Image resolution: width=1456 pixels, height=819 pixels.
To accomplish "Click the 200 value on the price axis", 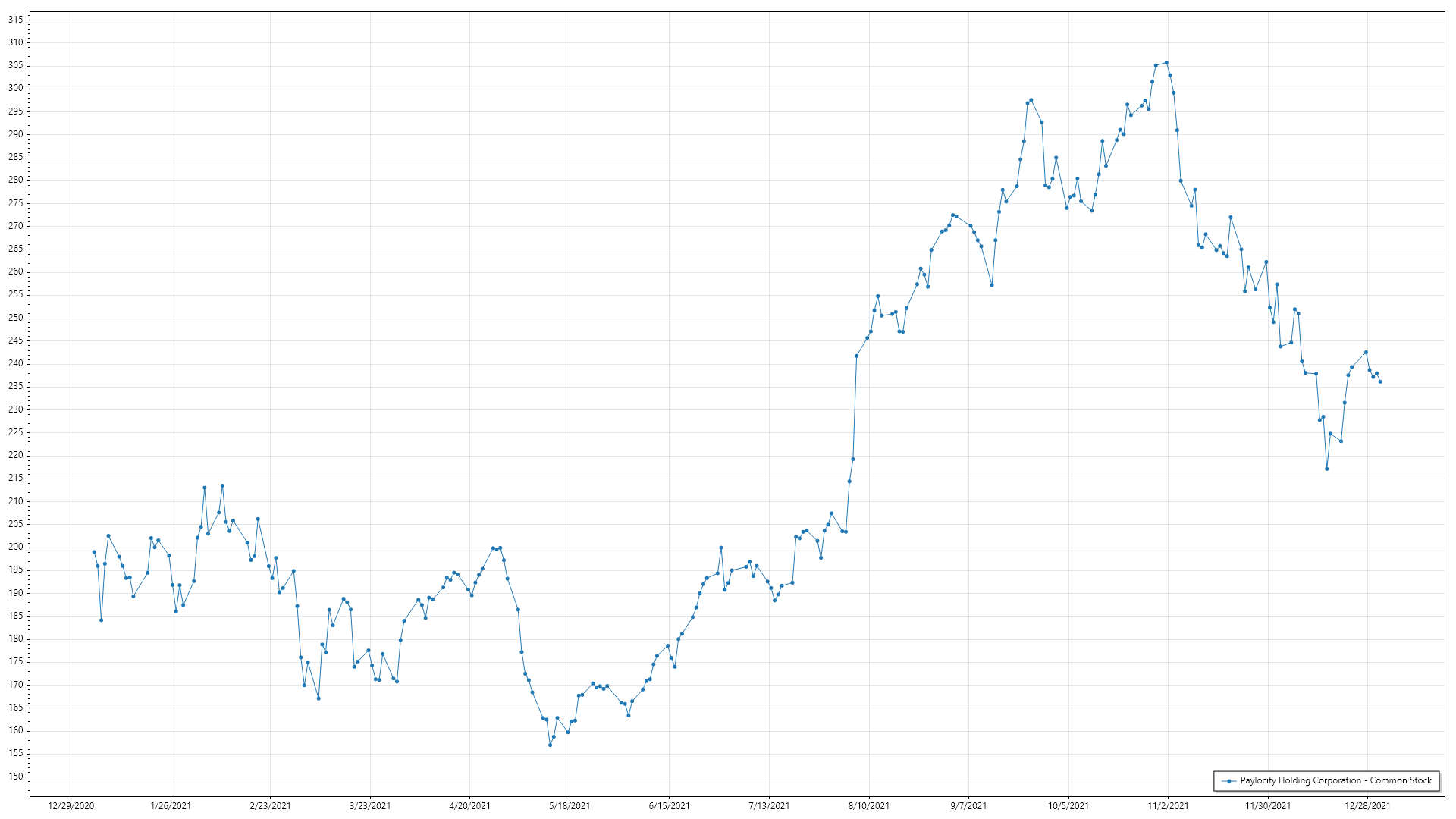I will pos(15,547).
